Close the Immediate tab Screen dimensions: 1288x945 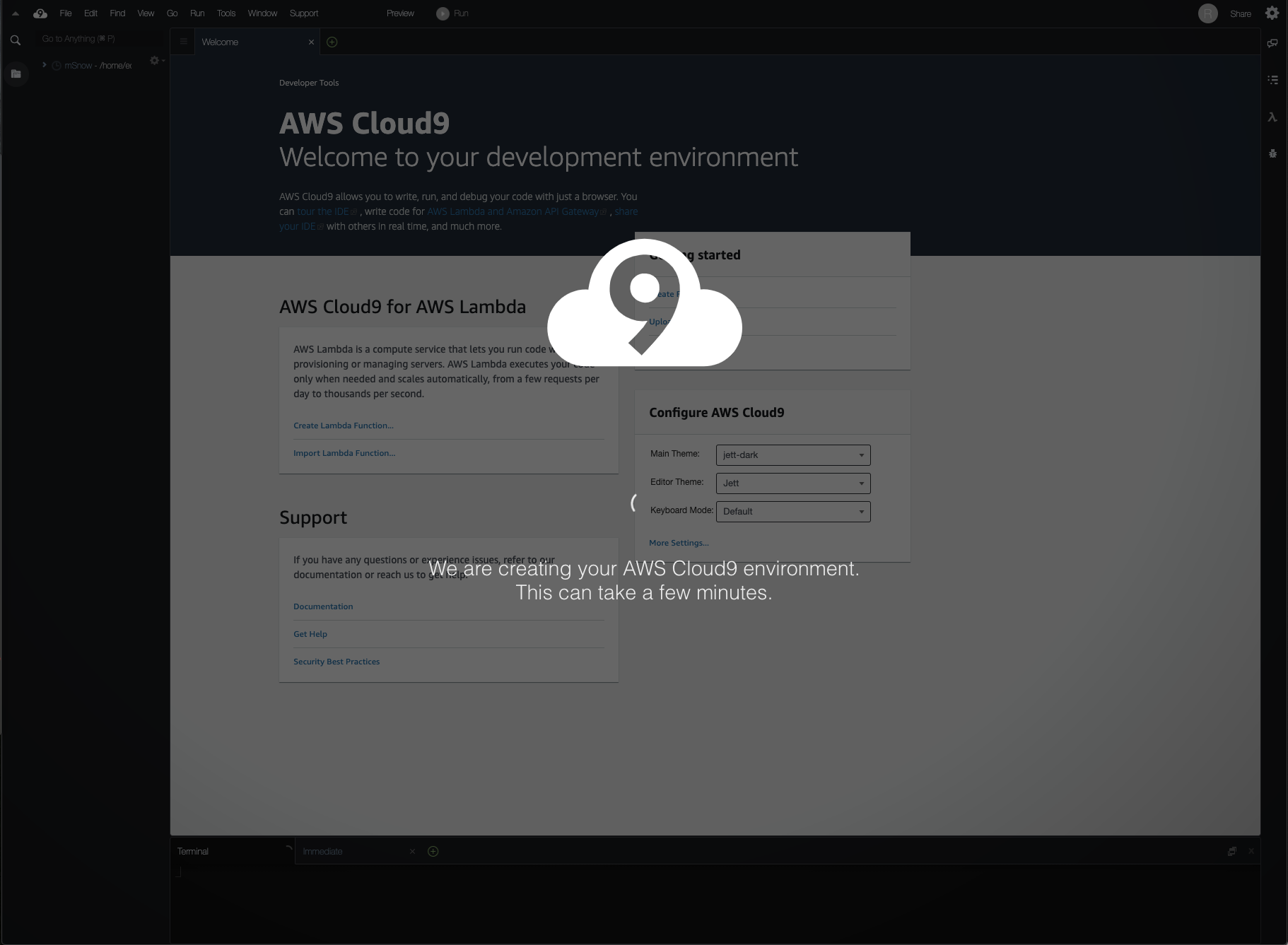412,852
